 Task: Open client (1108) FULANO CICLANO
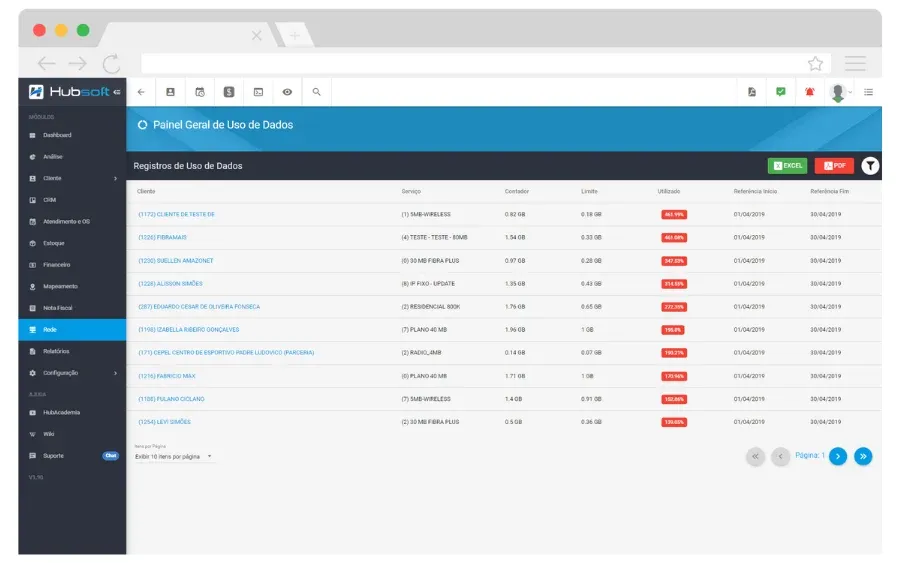[x=172, y=399]
